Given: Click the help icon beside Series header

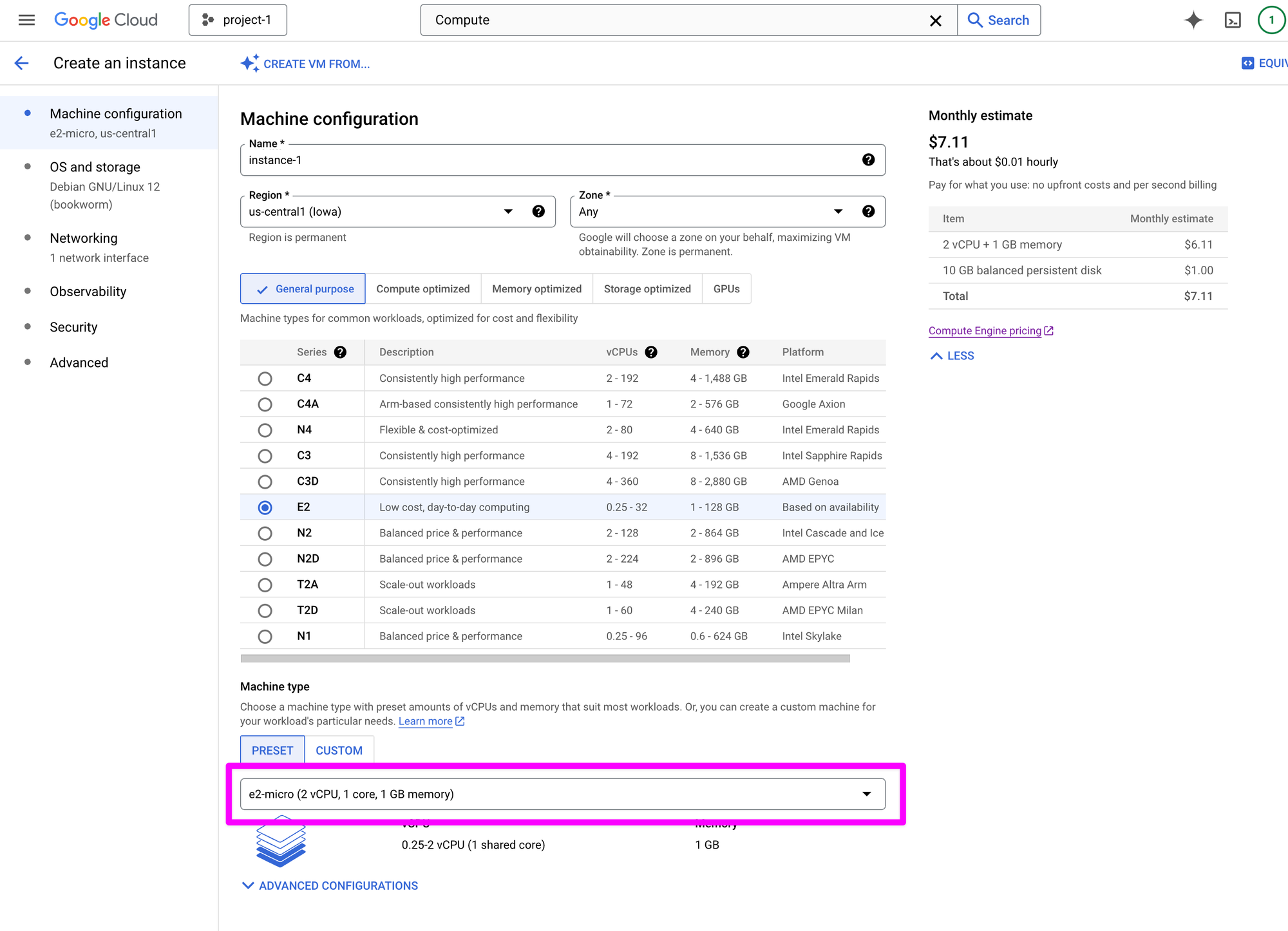Looking at the screenshot, I should (x=340, y=352).
